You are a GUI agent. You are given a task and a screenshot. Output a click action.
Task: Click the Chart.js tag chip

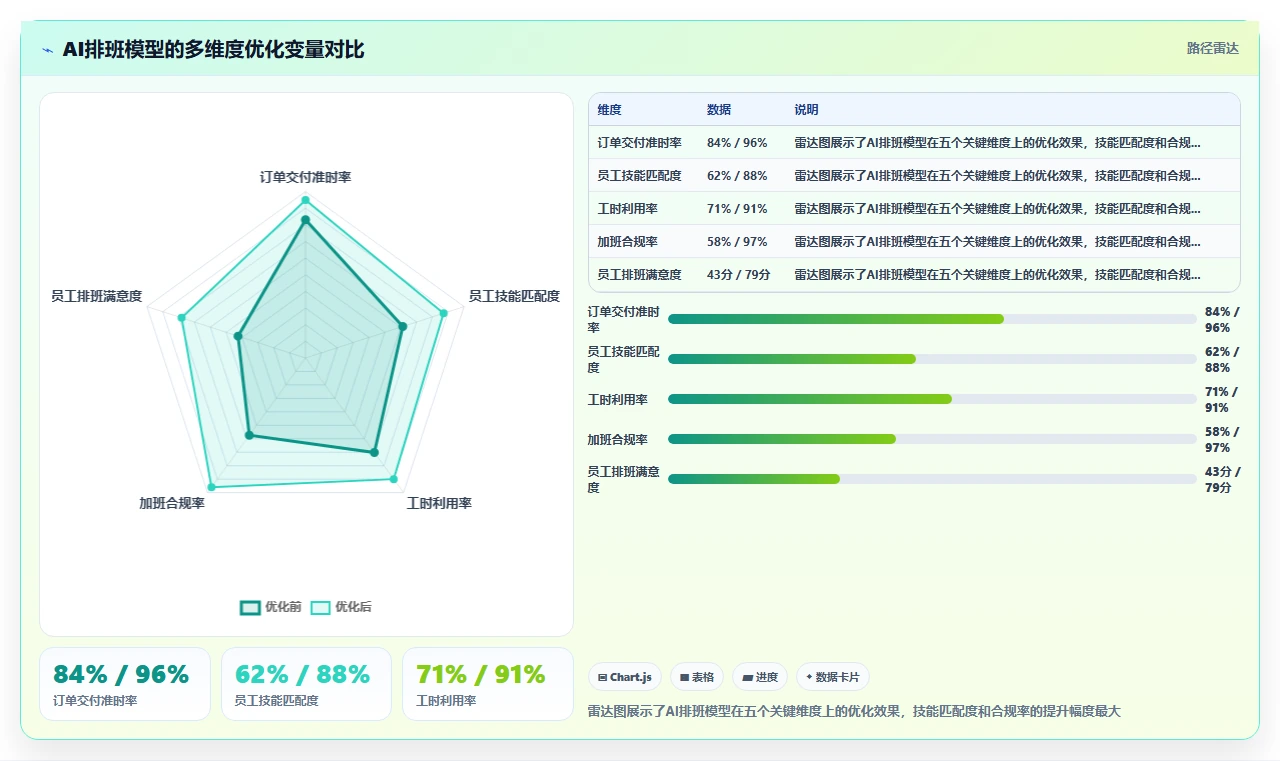(625, 677)
